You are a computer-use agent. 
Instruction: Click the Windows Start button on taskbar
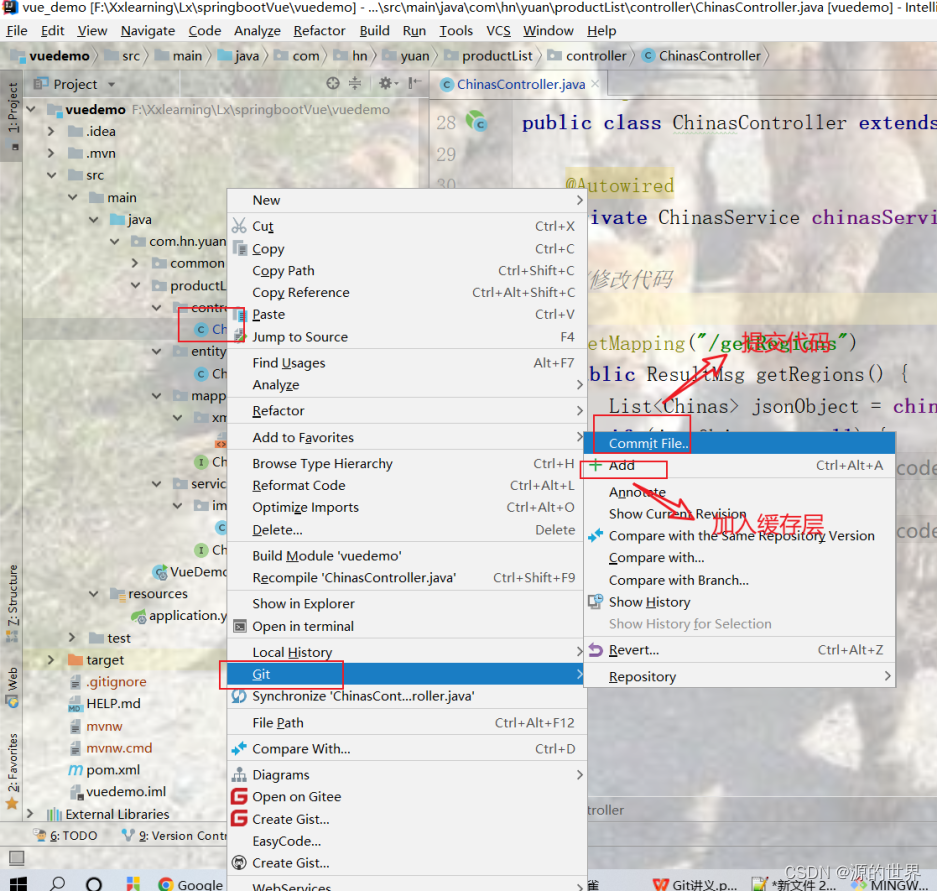pos(19,884)
